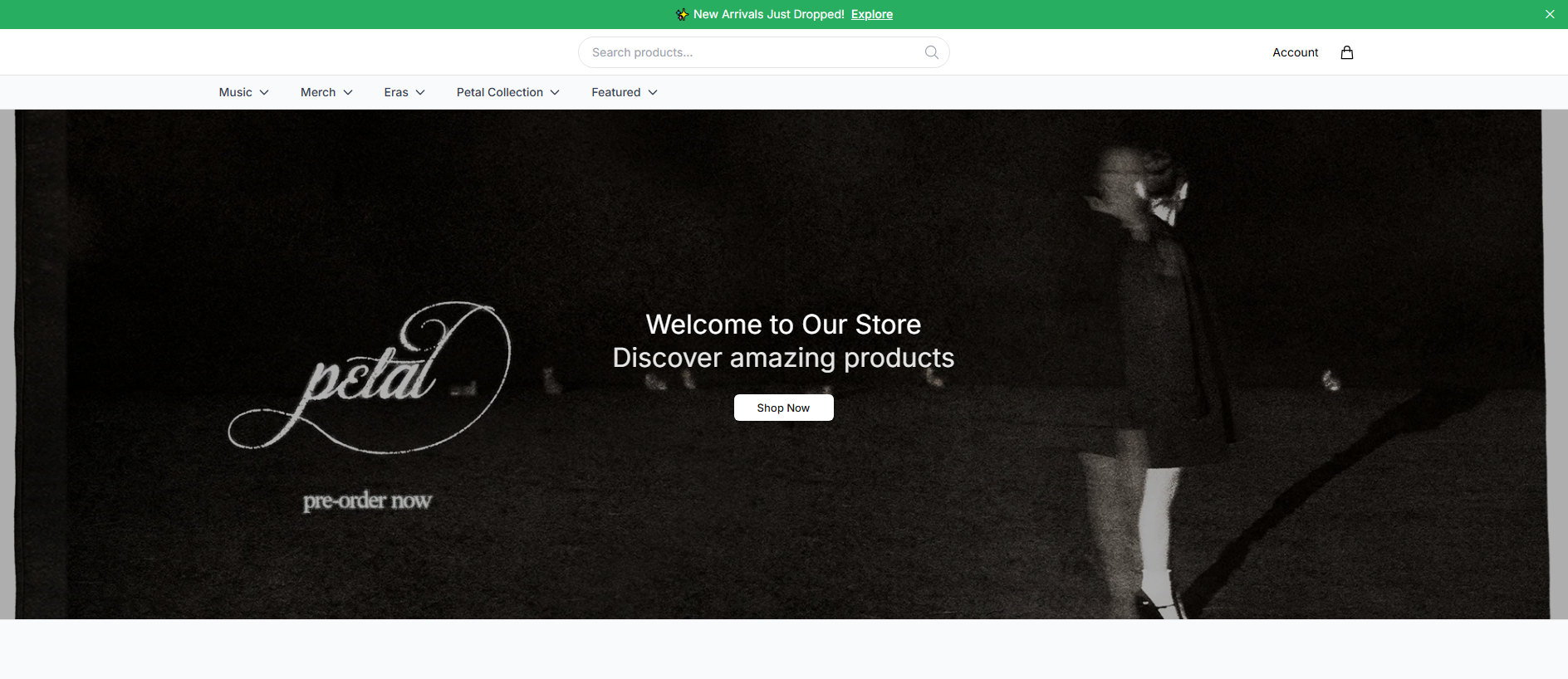
Task: Open the Music navigation item
Action: [x=236, y=92]
